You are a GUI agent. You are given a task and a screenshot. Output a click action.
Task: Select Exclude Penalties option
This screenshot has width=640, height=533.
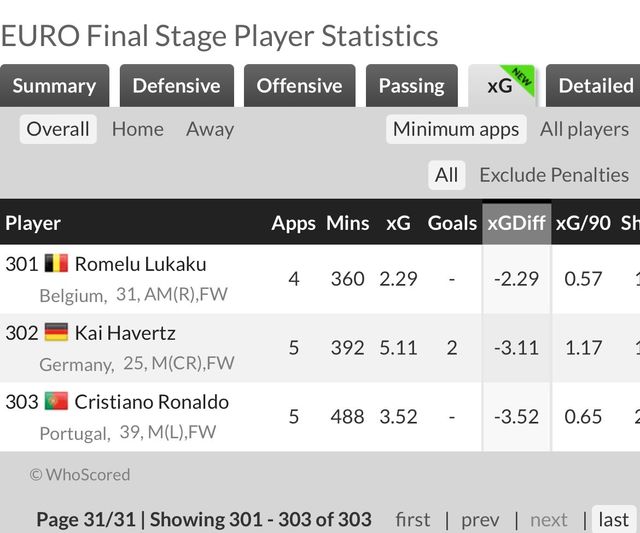point(554,175)
